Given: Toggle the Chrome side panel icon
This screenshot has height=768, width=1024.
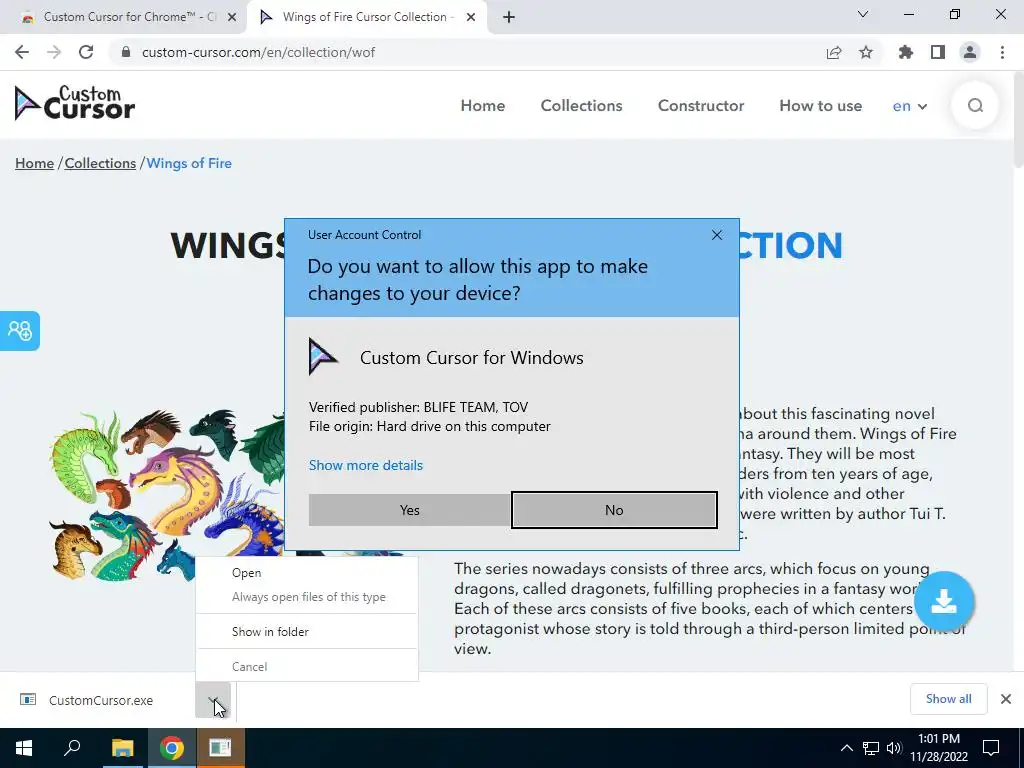Looking at the screenshot, I should click(938, 52).
